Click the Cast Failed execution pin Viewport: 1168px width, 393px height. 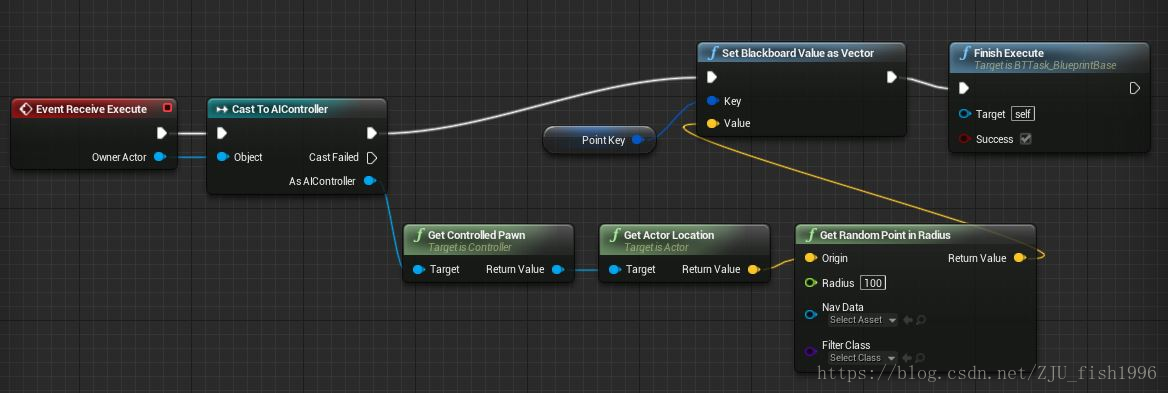tap(372, 157)
